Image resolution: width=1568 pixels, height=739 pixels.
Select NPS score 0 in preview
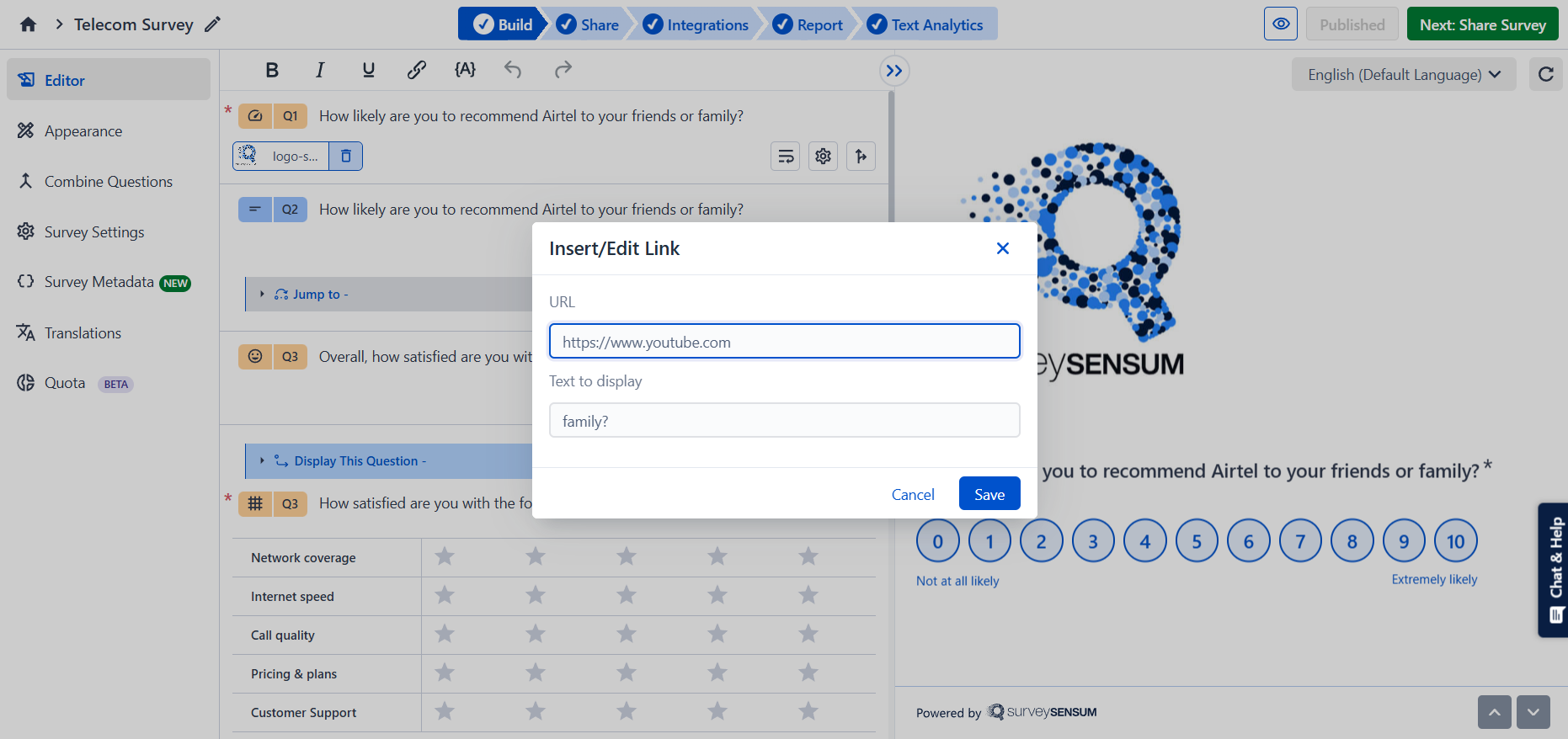click(x=938, y=541)
